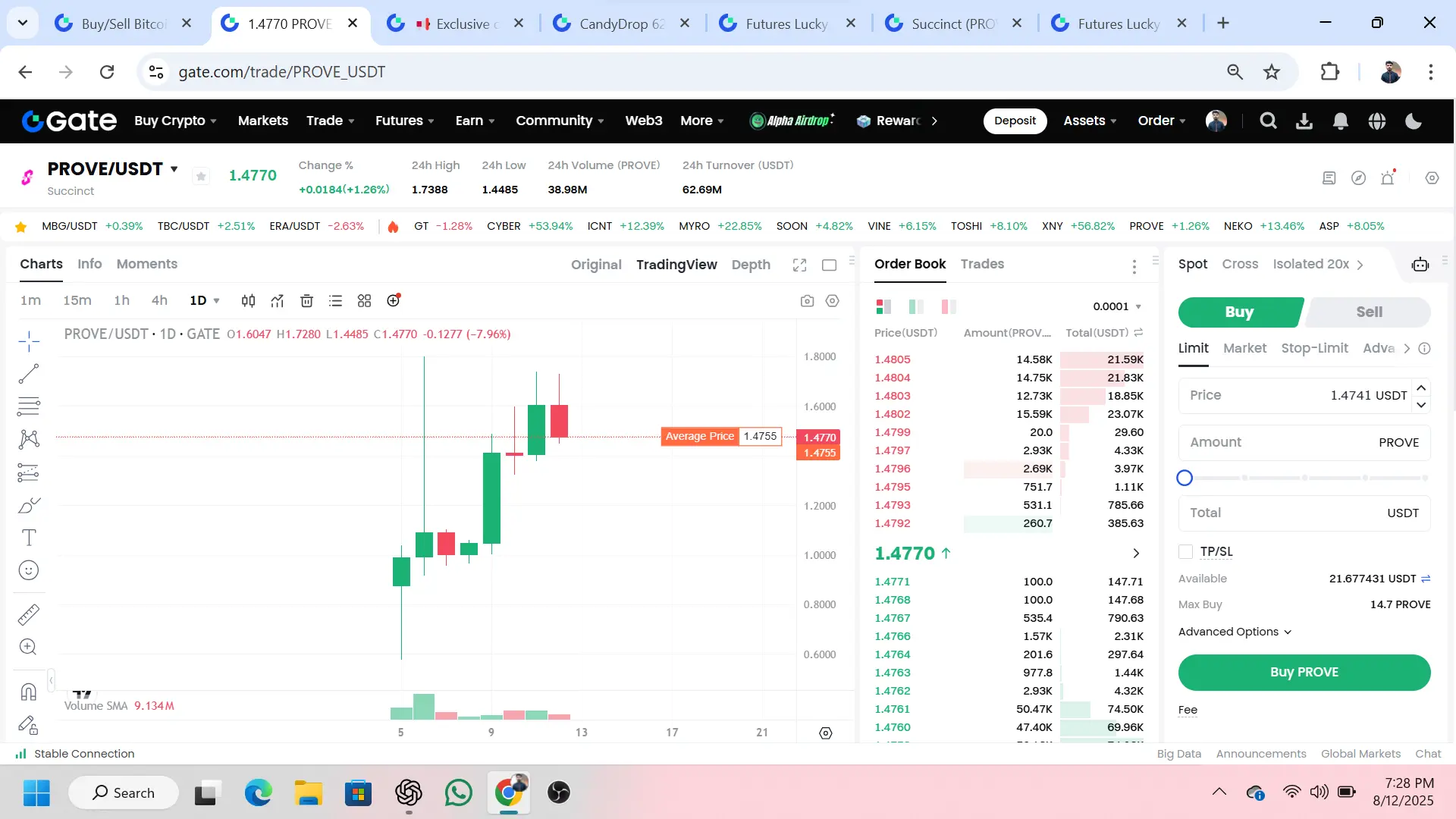Open chart settings hexagon icon
Screen dimensions: 1456x819
tap(833, 301)
